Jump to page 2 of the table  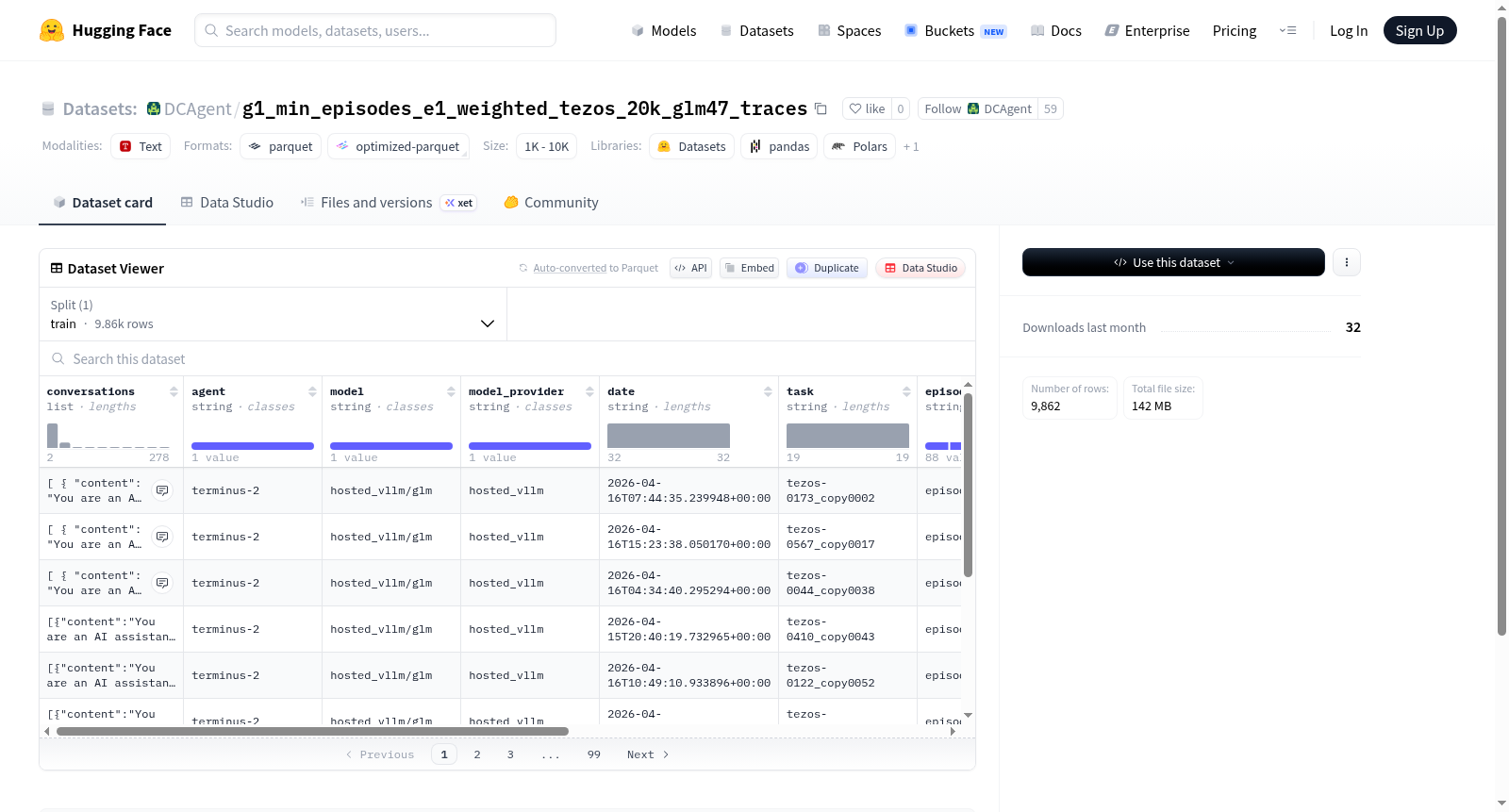pos(477,754)
